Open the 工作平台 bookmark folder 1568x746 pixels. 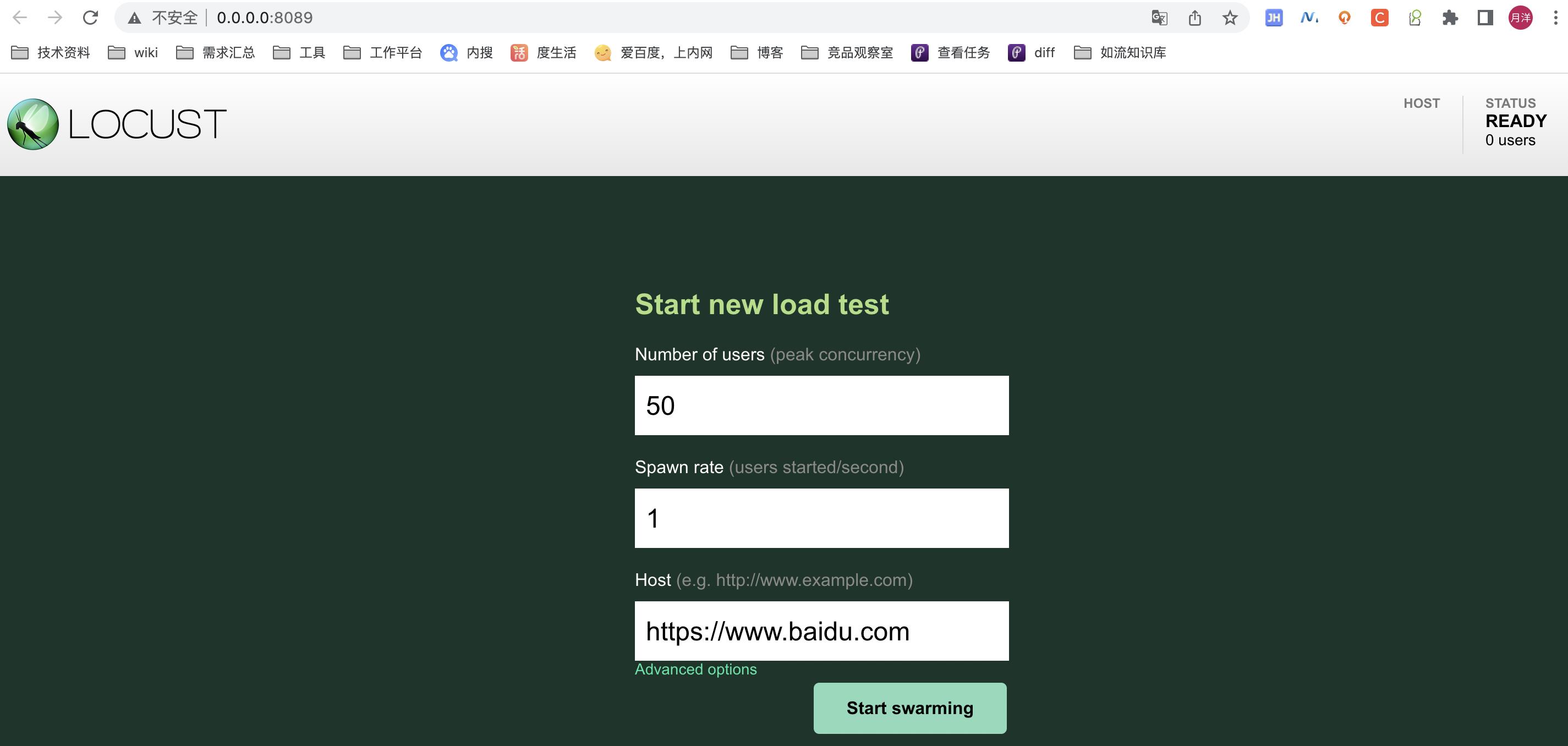[383, 53]
